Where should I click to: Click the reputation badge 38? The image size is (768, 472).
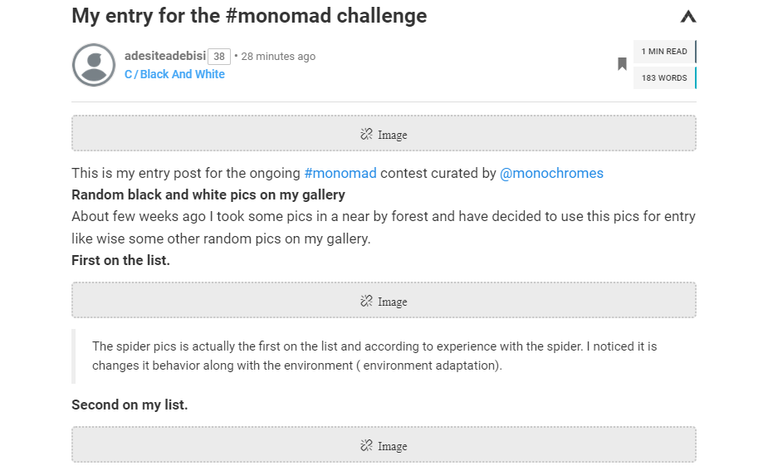click(219, 57)
